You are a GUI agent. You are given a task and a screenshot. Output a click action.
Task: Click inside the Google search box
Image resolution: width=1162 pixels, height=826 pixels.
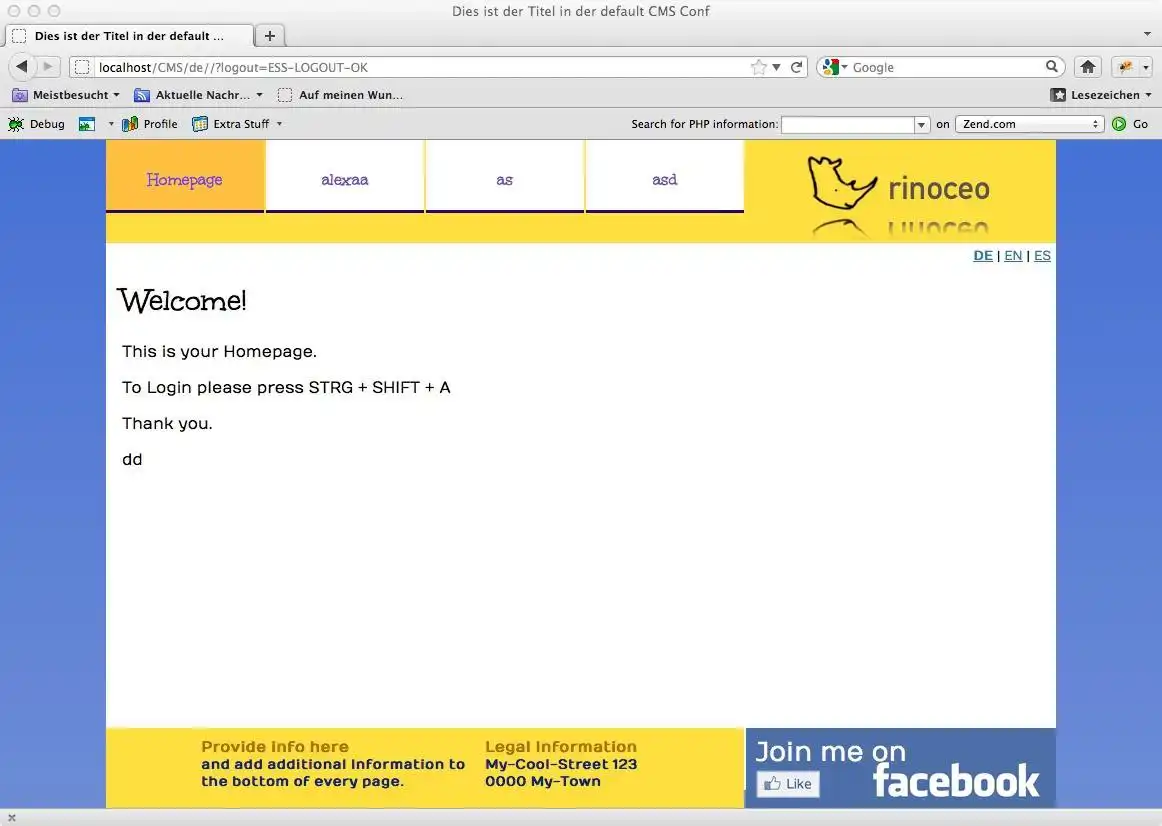pyautogui.click(x=947, y=67)
